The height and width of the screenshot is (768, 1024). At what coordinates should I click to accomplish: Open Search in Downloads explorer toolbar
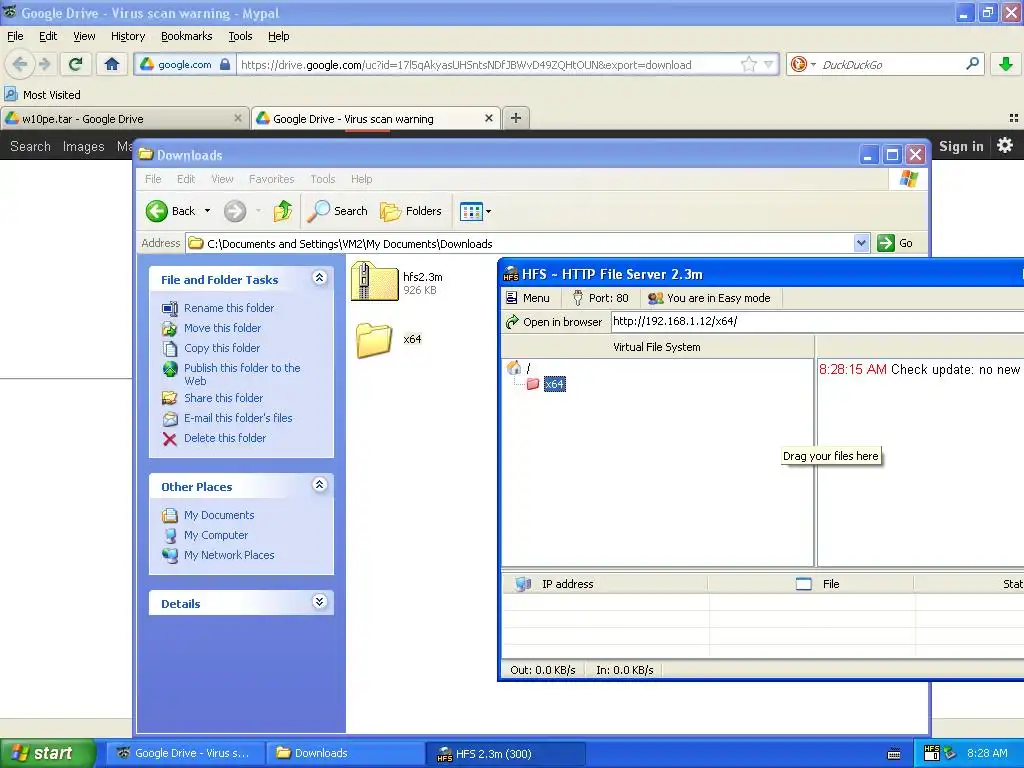pyautogui.click(x=338, y=211)
